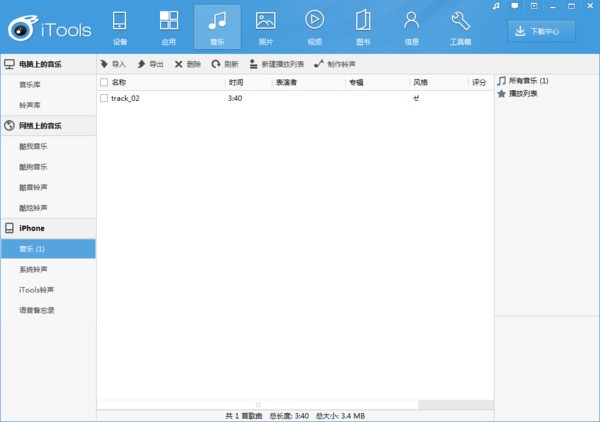Open the 图书 (Books) section

click(x=363, y=27)
